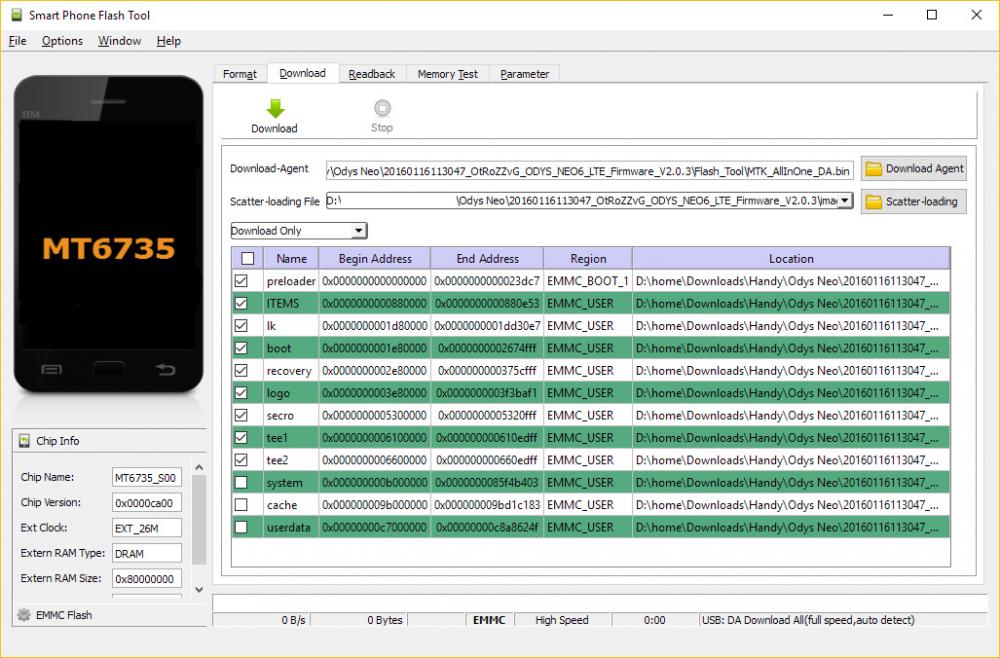The width and height of the screenshot is (1000, 658).
Task: Click the EMMC Flash gear icon
Action: (23, 615)
